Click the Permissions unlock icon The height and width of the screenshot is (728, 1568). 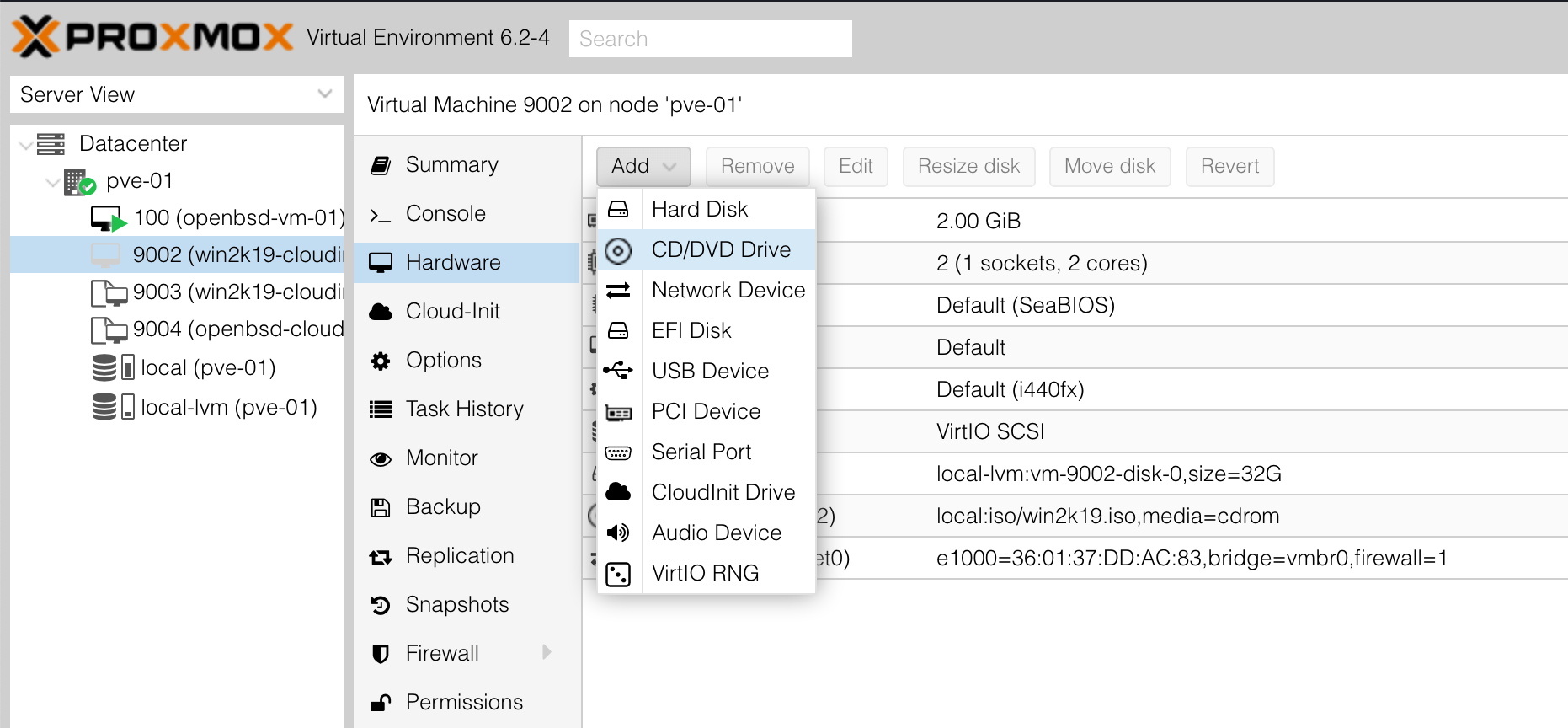coord(381,702)
